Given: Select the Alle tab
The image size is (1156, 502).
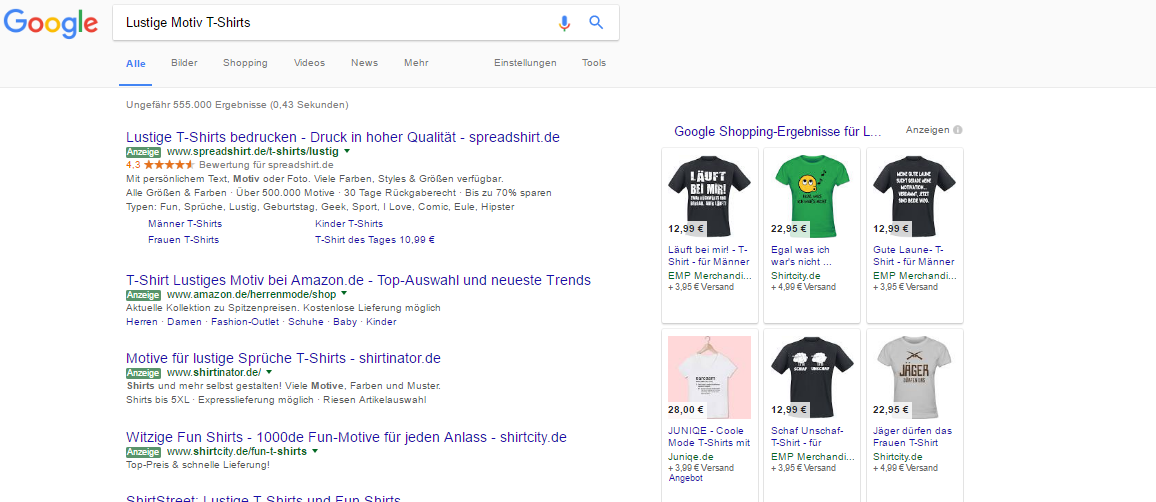Looking at the screenshot, I should (x=136, y=63).
